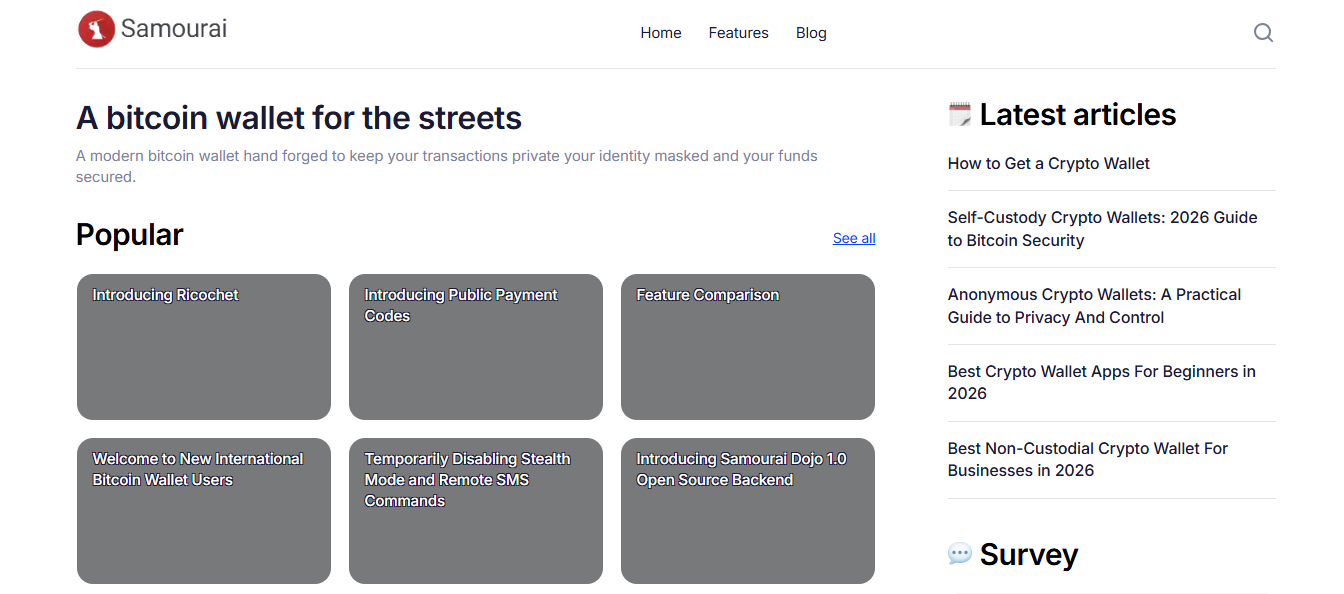Select the Feature Comparison card
Viewport: 1344px width, 594px height.
tap(748, 347)
